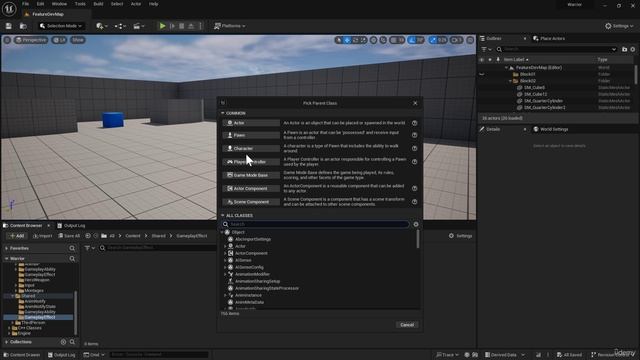Open the Selection Mode dropdown
The width and height of the screenshot is (640, 360).
click(x=61, y=26)
